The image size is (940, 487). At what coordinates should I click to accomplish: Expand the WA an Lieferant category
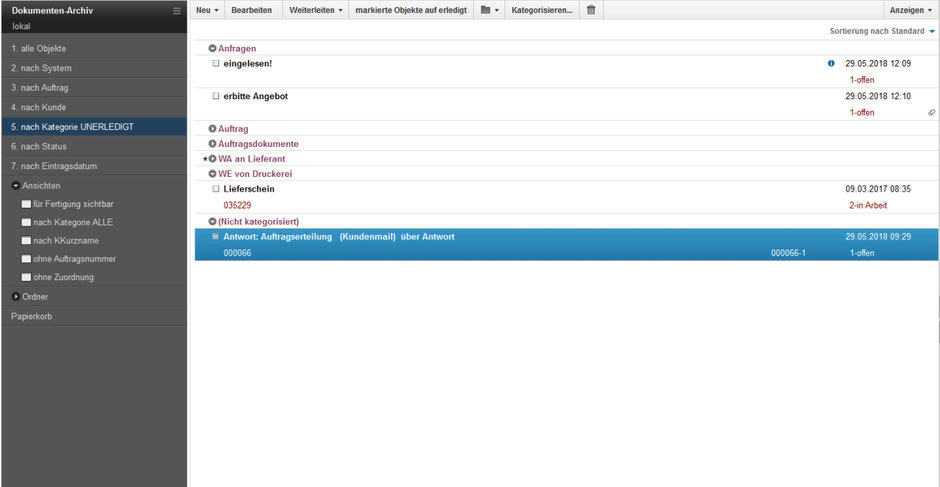tap(212, 160)
